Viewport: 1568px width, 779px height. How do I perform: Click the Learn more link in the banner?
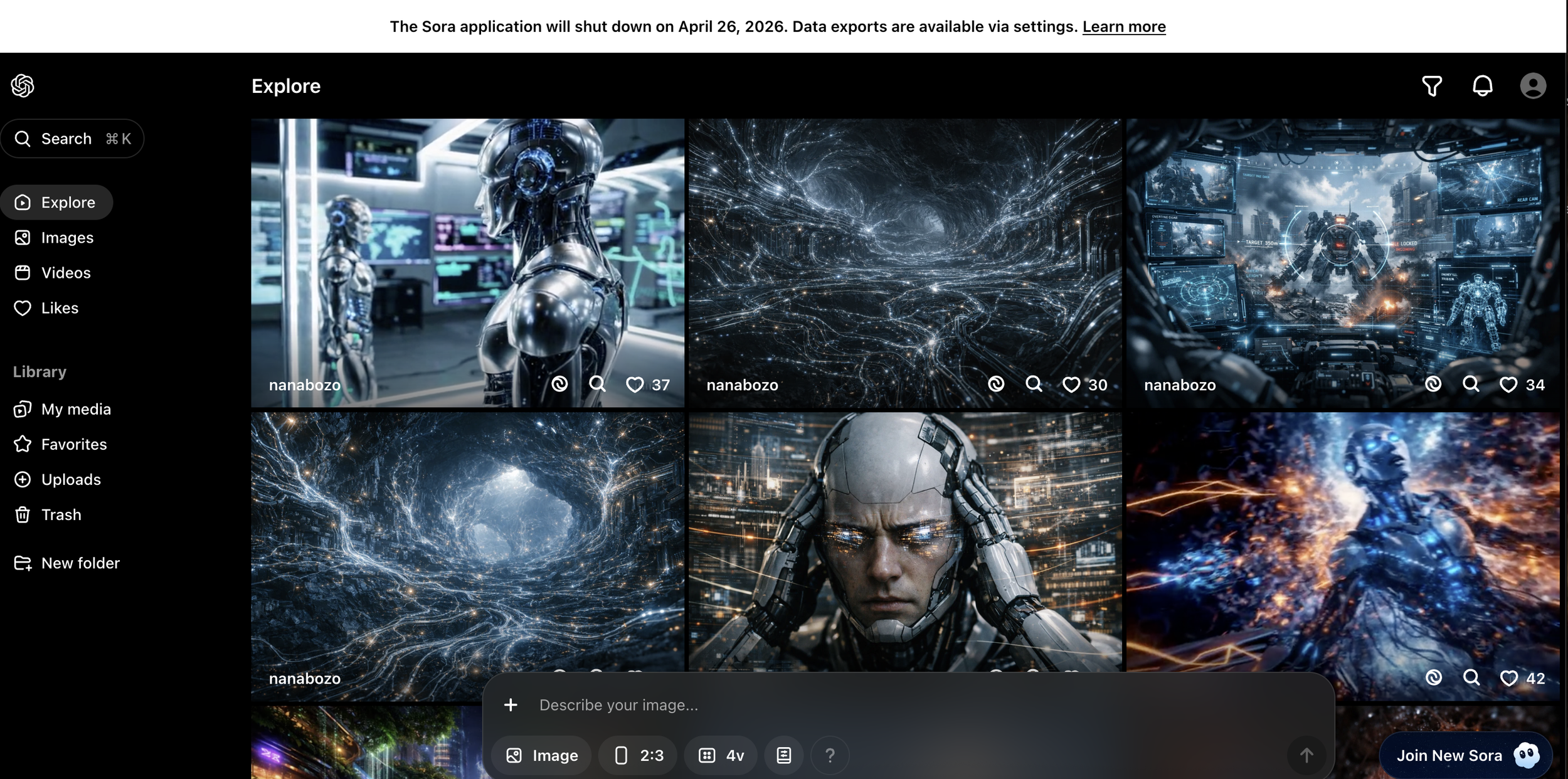[1123, 26]
